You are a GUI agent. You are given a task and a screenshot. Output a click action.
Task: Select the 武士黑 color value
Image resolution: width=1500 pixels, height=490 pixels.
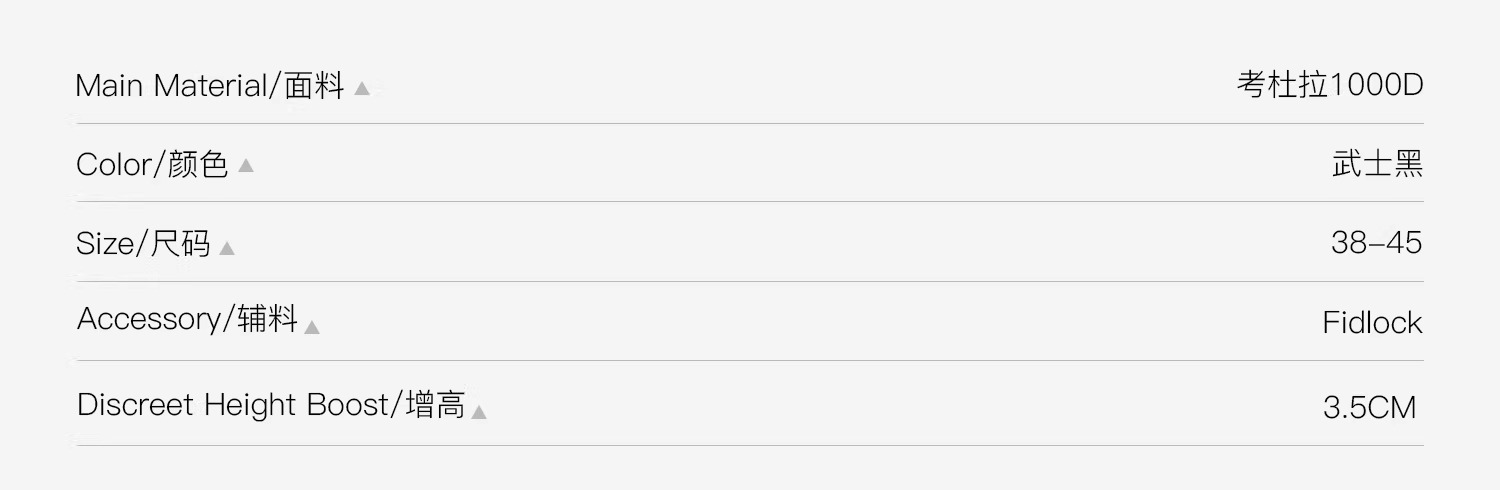tap(1377, 164)
